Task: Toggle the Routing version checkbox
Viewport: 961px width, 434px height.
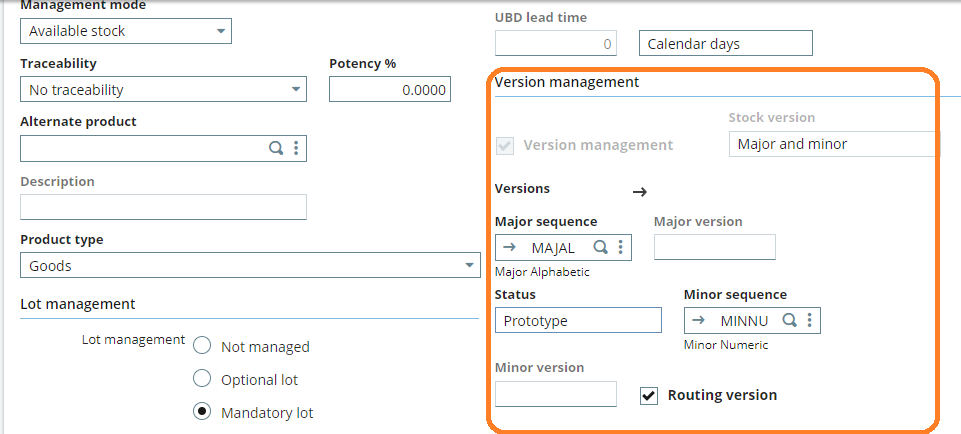Action: coord(650,395)
